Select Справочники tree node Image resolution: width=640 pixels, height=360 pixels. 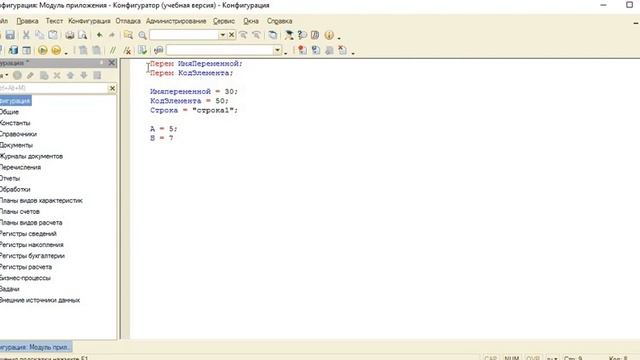18,134
